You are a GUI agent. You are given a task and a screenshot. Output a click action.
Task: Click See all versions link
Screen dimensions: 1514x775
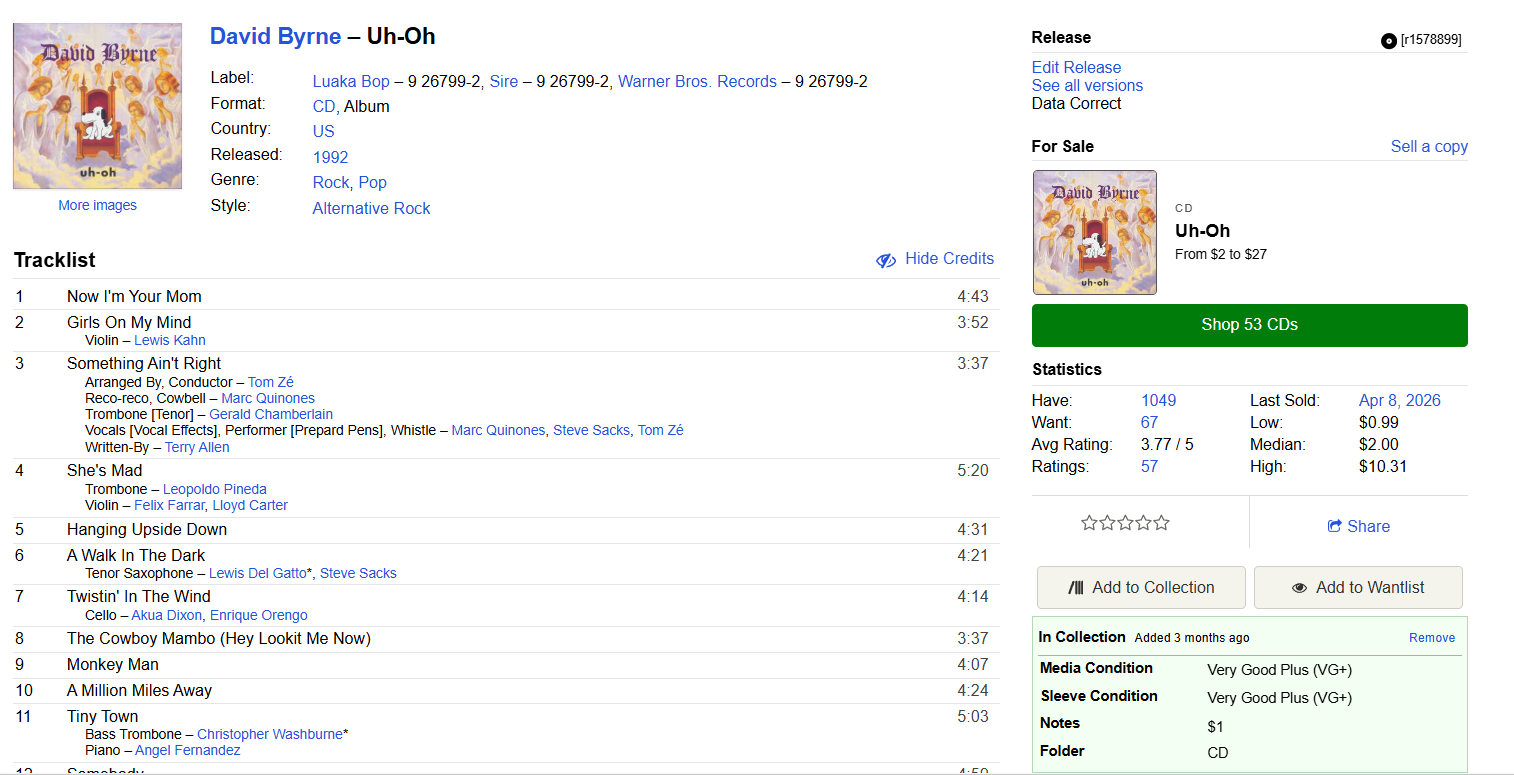(x=1087, y=85)
